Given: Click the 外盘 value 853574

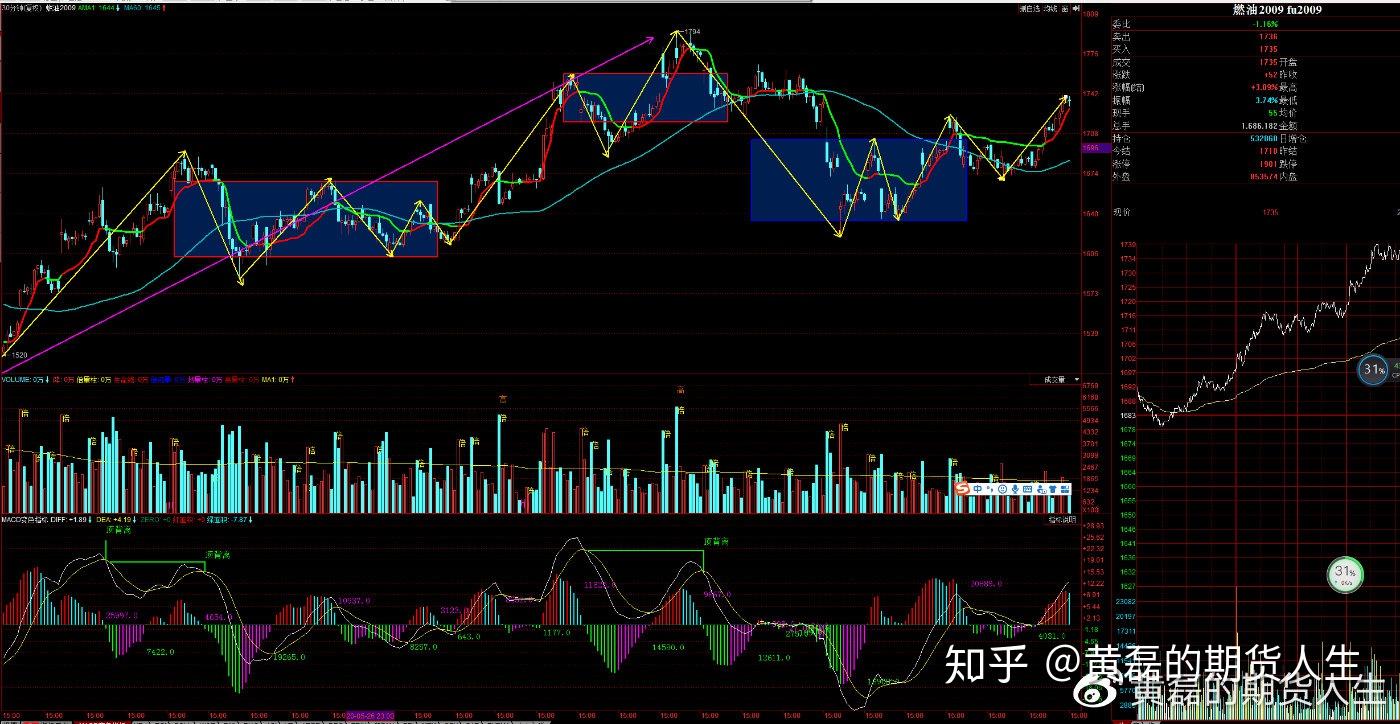Looking at the screenshot, I should [1264, 177].
